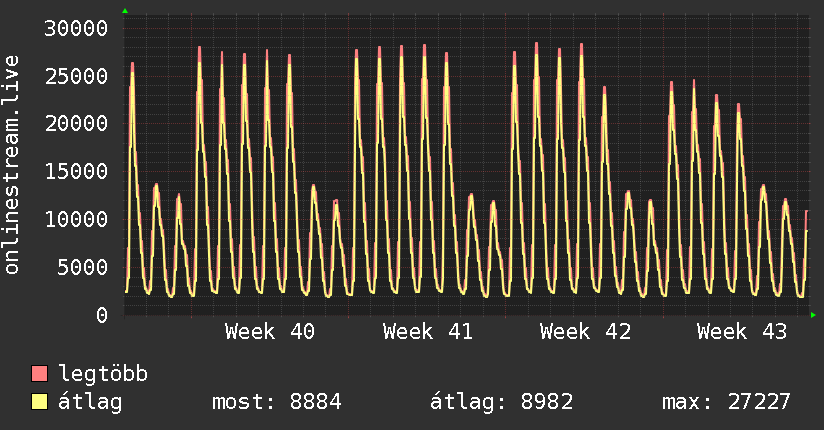Click the legtöbb legend label
The image size is (824, 430).
103,373
